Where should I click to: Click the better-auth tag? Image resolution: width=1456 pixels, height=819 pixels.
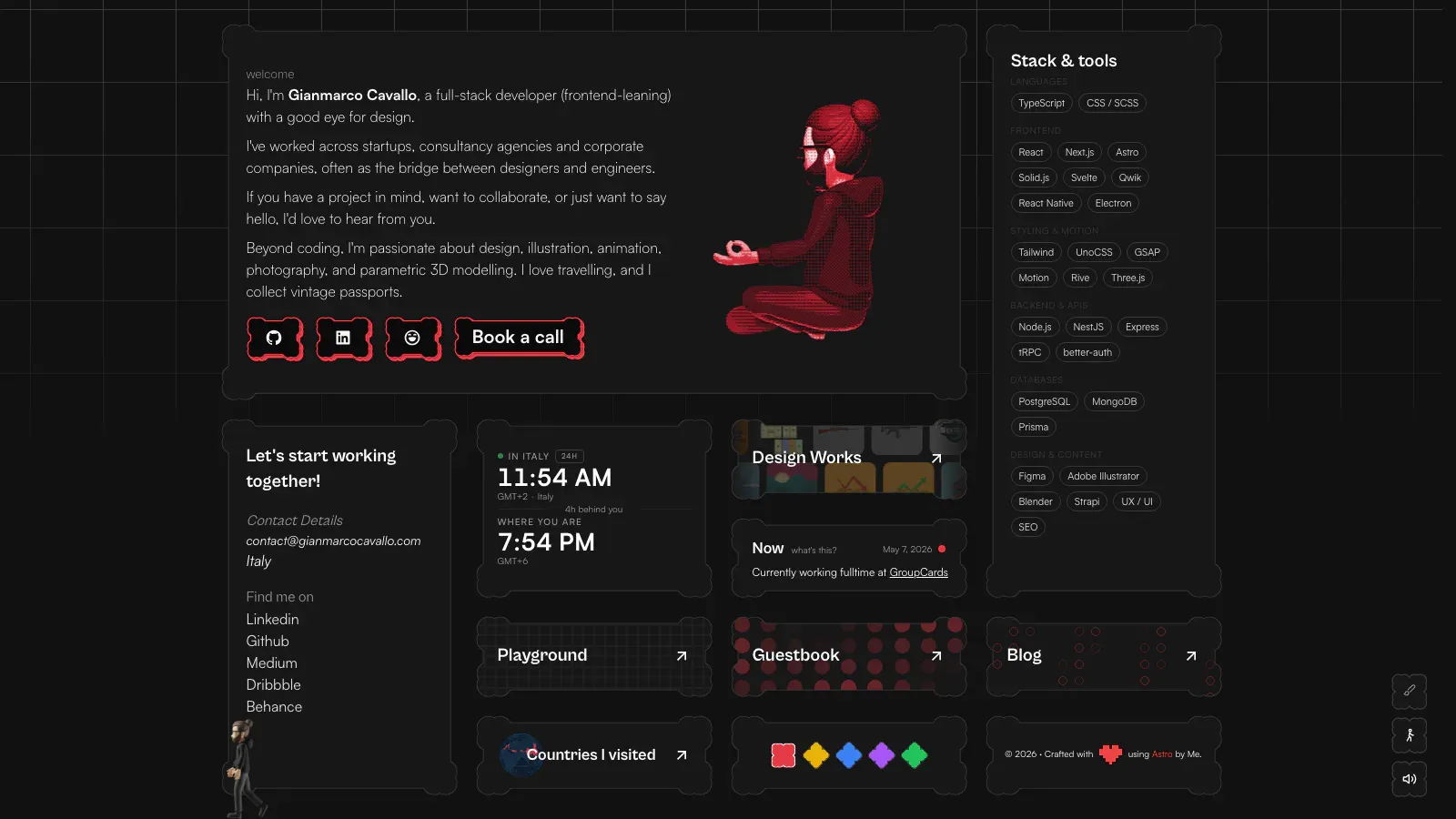(1087, 352)
